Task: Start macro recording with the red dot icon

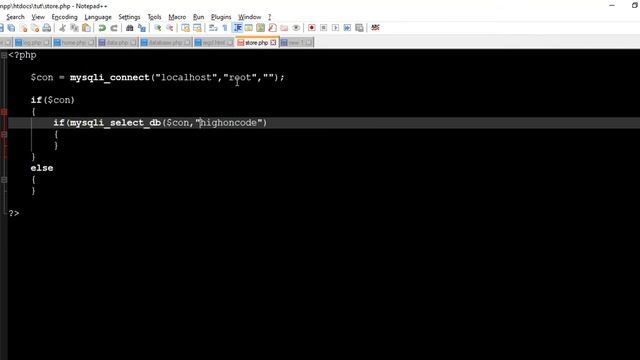Action: [x=312, y=28]
